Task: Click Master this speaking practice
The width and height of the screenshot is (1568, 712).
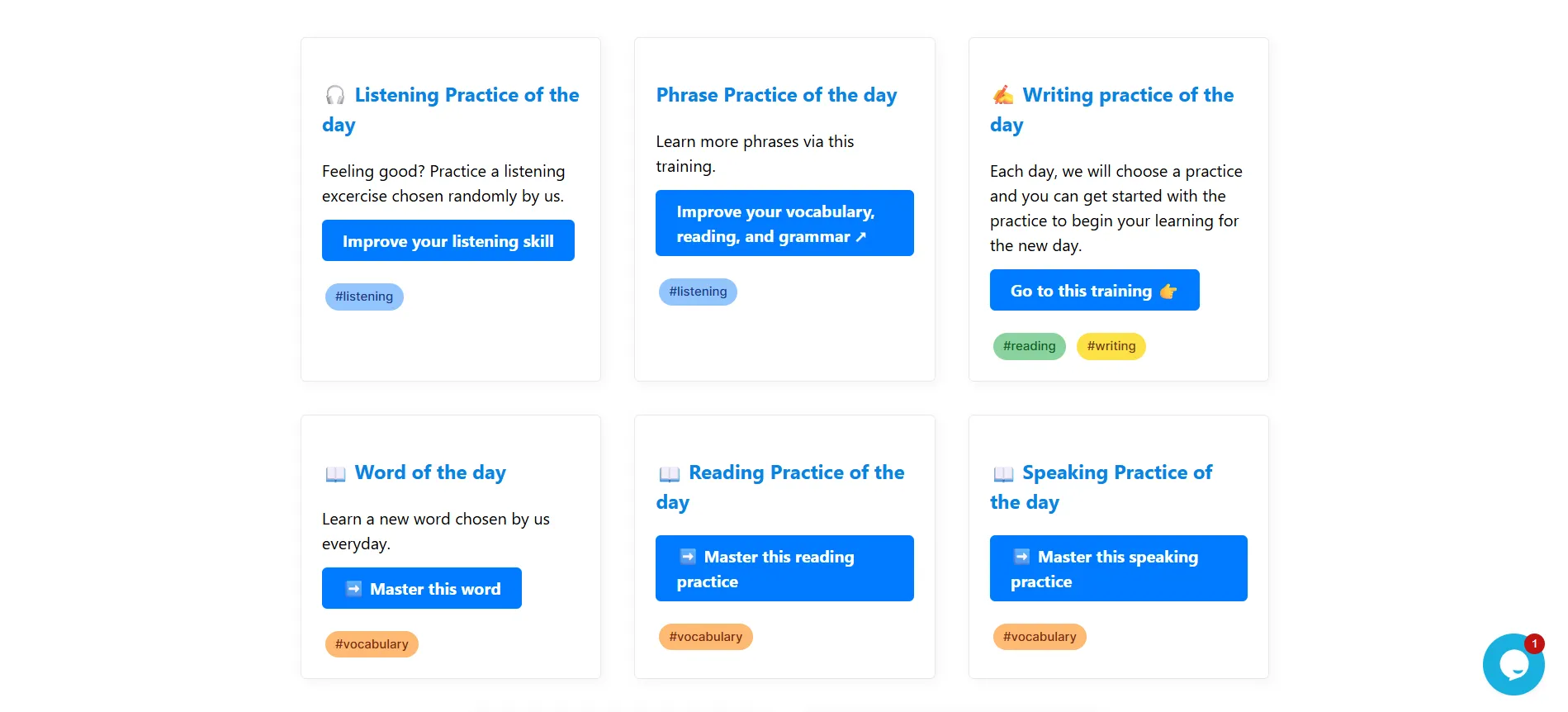Action: pyautogui.click(x=1118, y=568)
